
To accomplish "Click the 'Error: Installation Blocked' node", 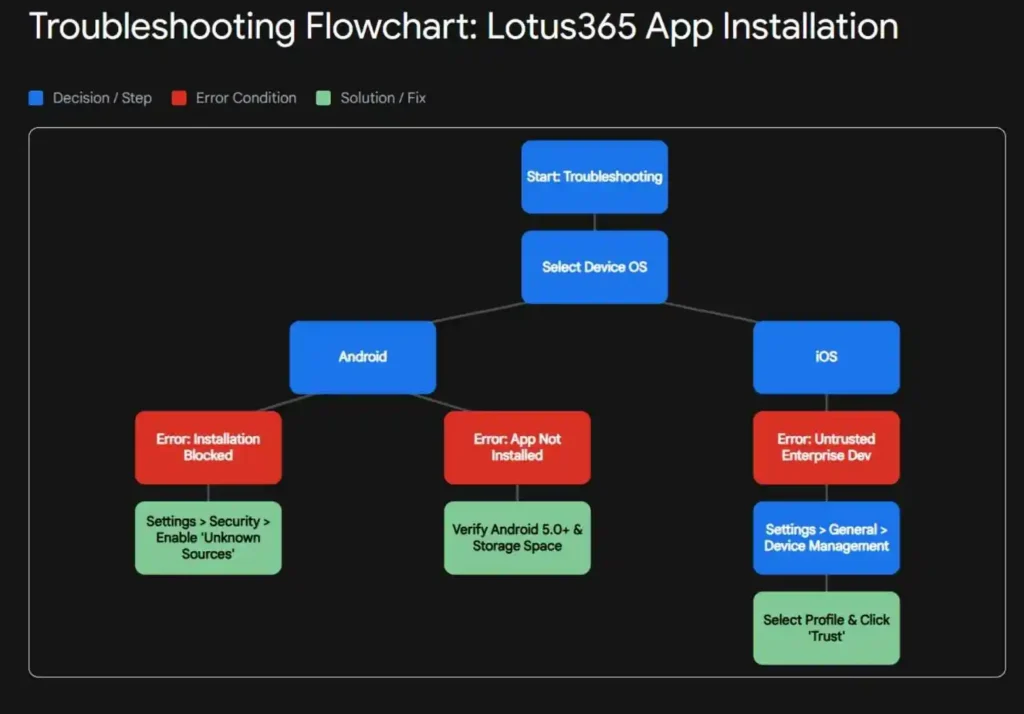I will point(208,448).
